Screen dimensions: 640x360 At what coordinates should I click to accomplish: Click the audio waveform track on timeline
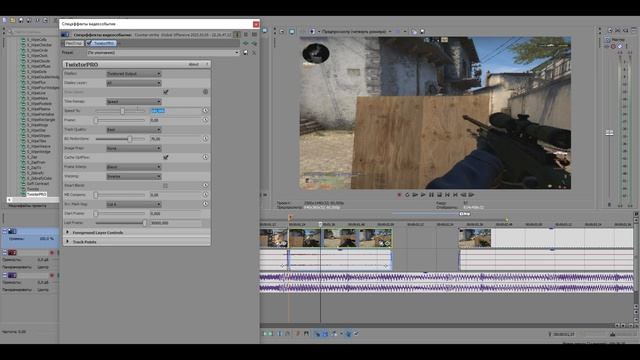447,283
